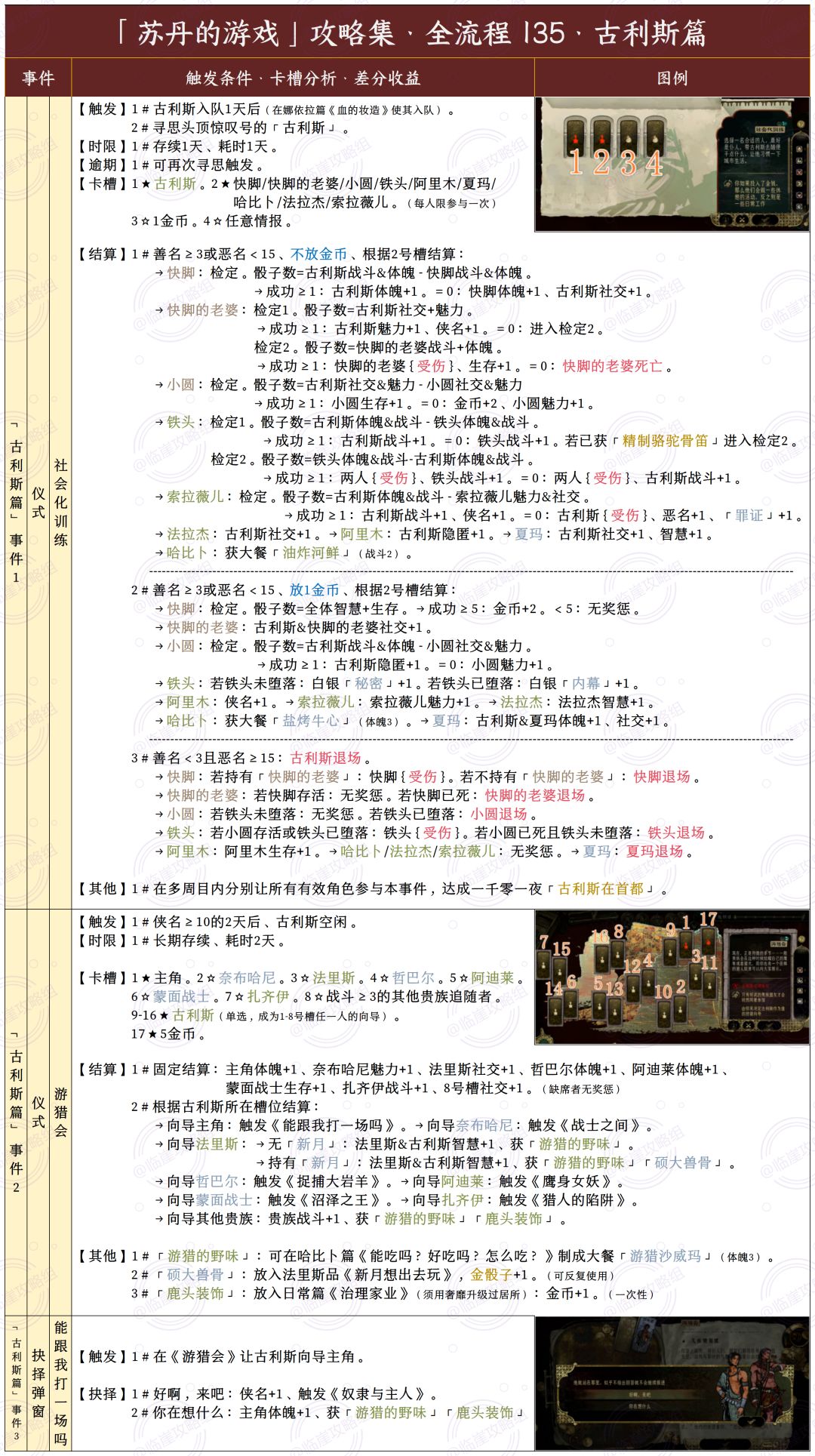
Task: Select card slot numbered 17 in the Hunting Party screenshot
Action: click(x=709, y=942)
